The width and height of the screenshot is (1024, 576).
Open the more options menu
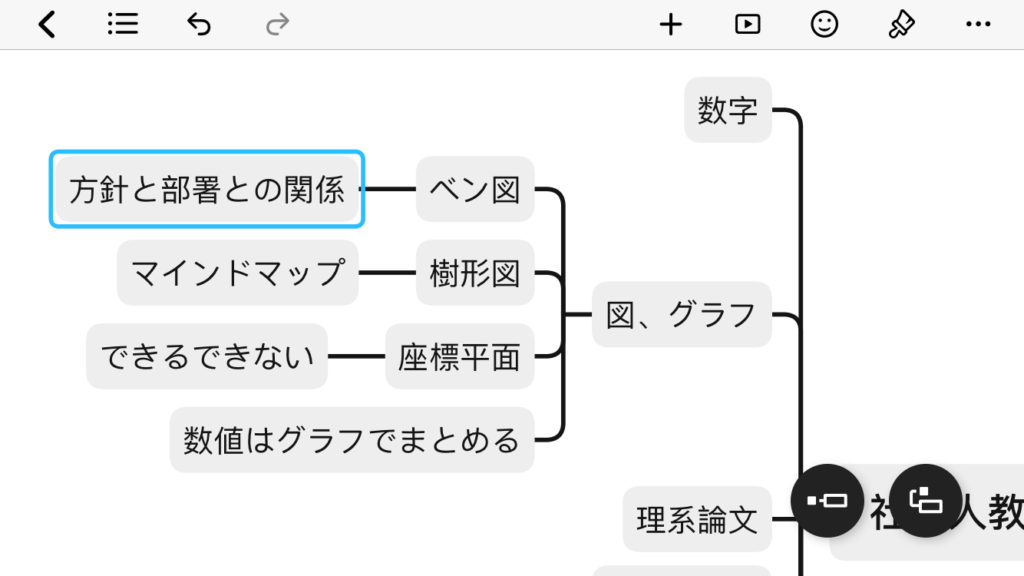(978, 24)
